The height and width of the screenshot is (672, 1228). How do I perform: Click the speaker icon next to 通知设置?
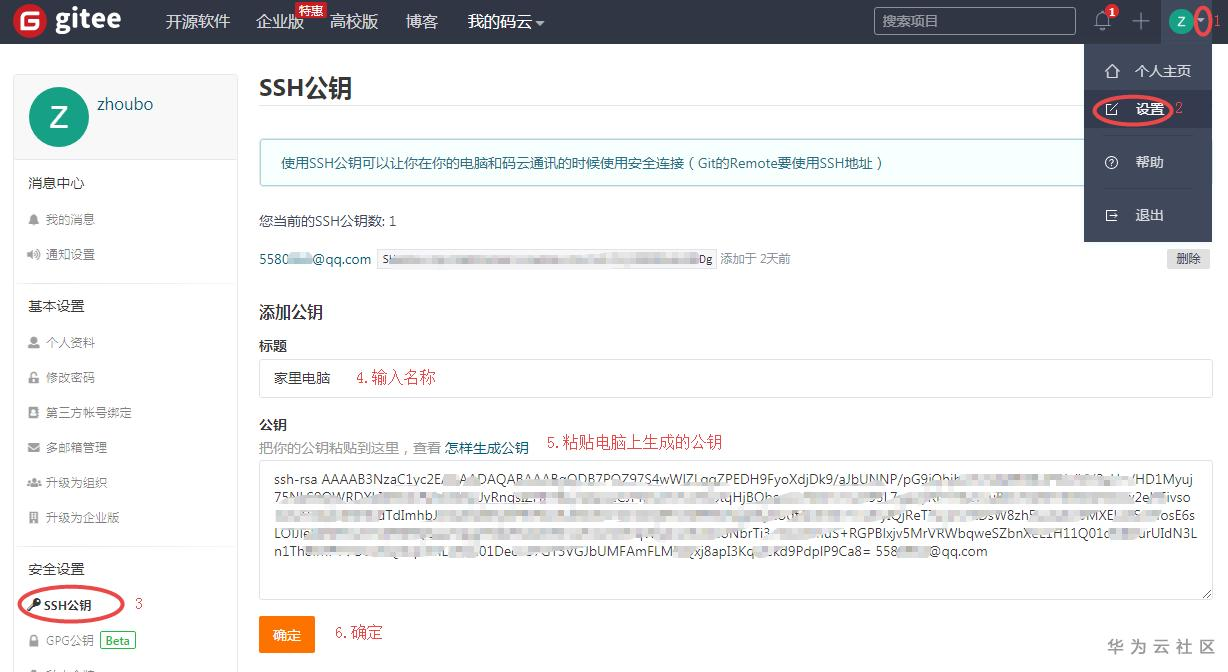coord(34,254)
